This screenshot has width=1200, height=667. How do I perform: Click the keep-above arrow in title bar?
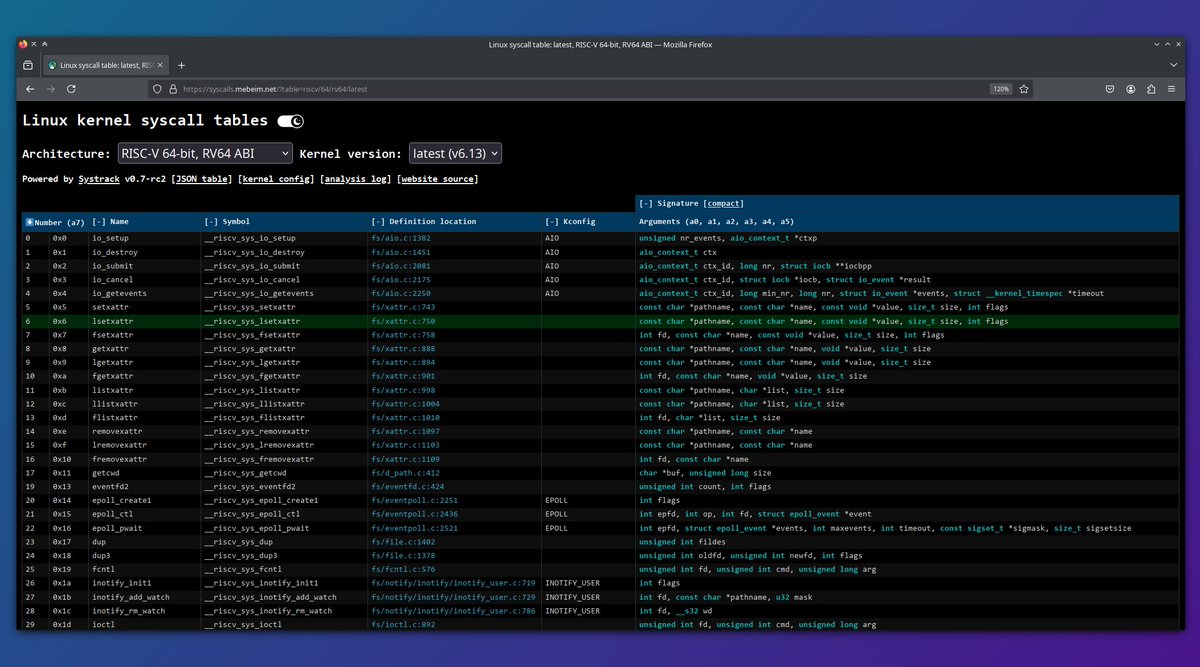coord(45,44)
